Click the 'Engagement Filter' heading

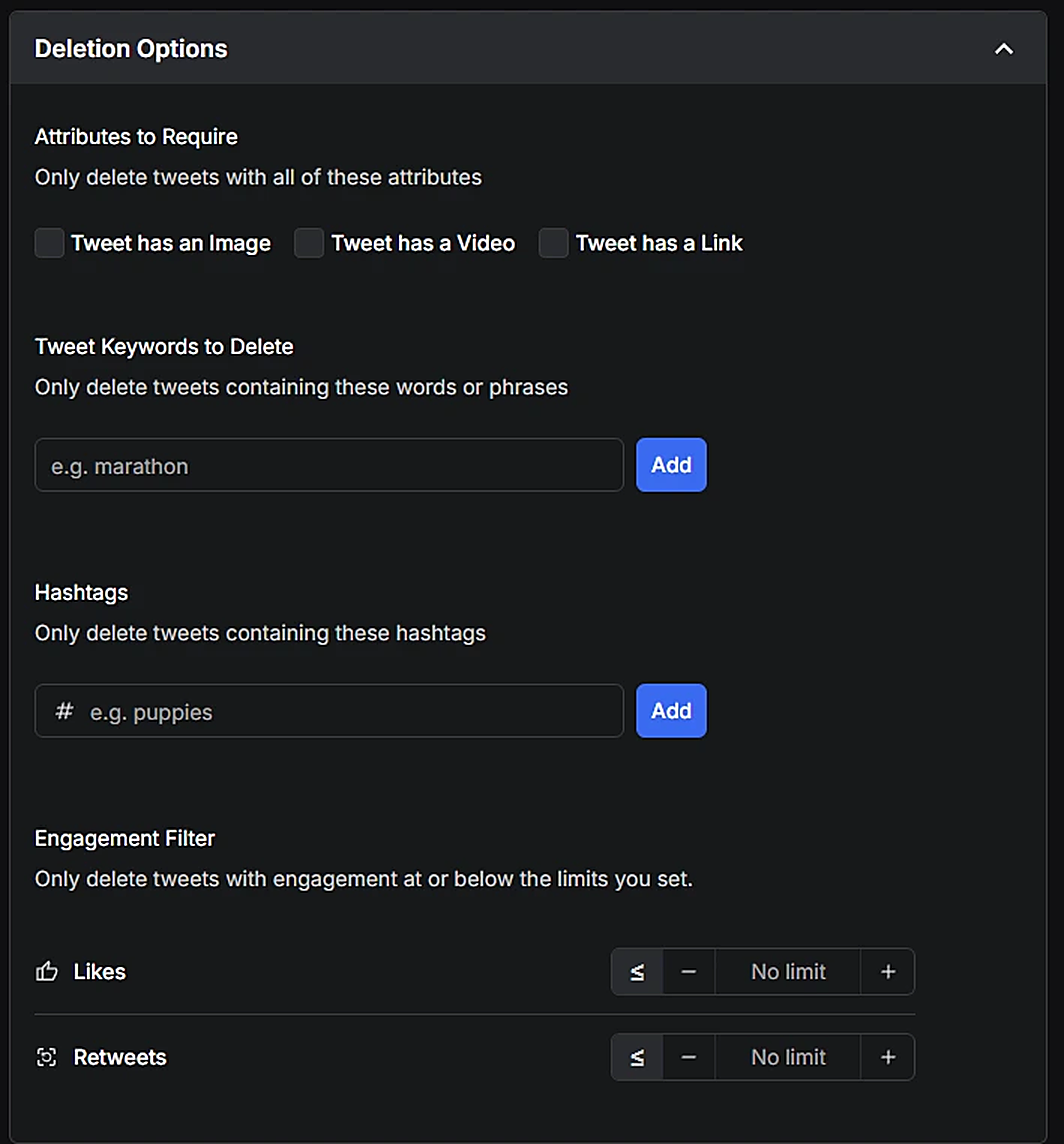(x=125, y=838)
